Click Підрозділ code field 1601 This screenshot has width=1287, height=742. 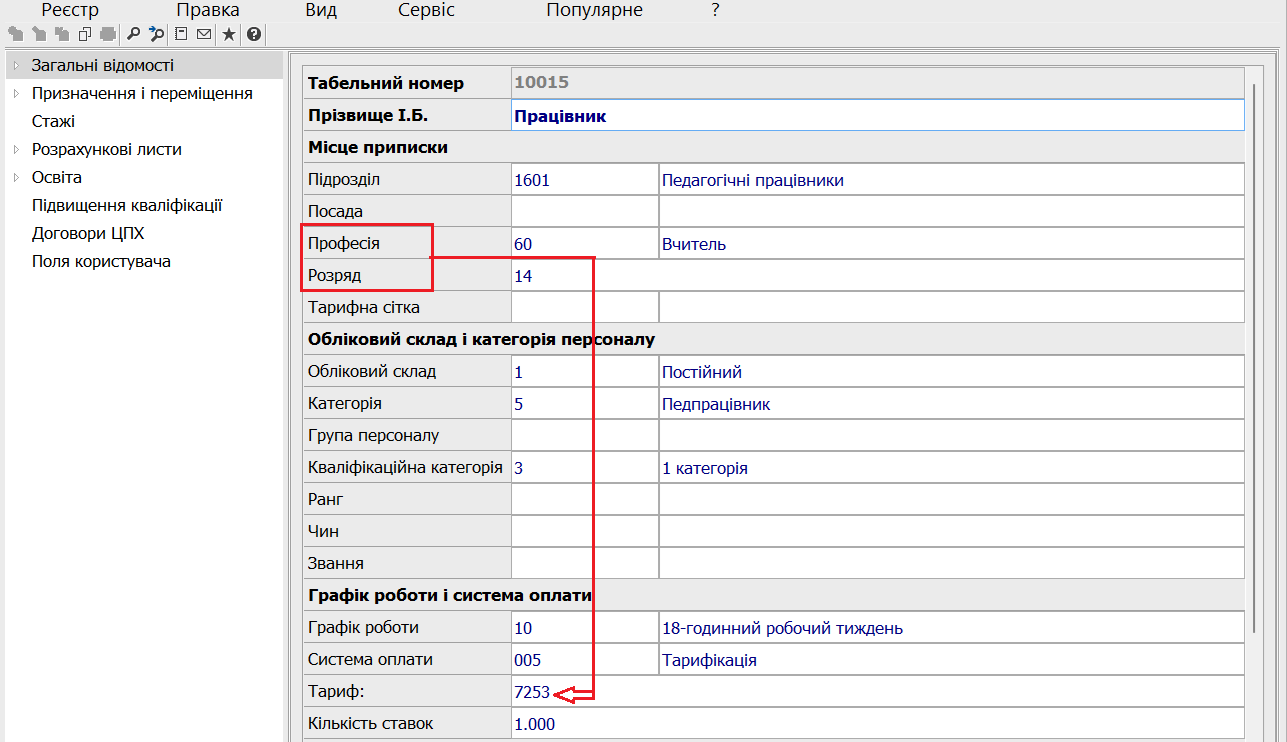click(584, 180)
